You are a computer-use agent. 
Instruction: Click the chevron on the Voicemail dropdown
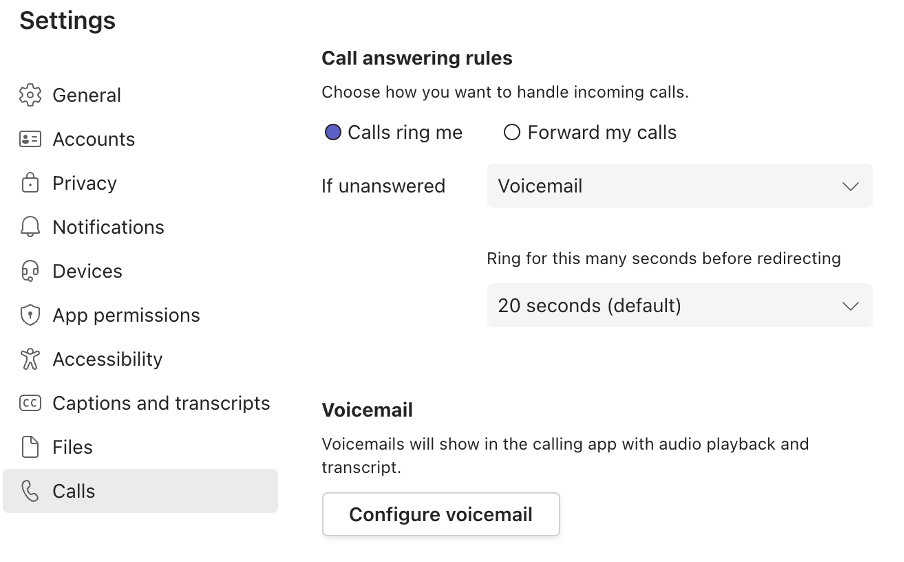(x=850, y=186)
